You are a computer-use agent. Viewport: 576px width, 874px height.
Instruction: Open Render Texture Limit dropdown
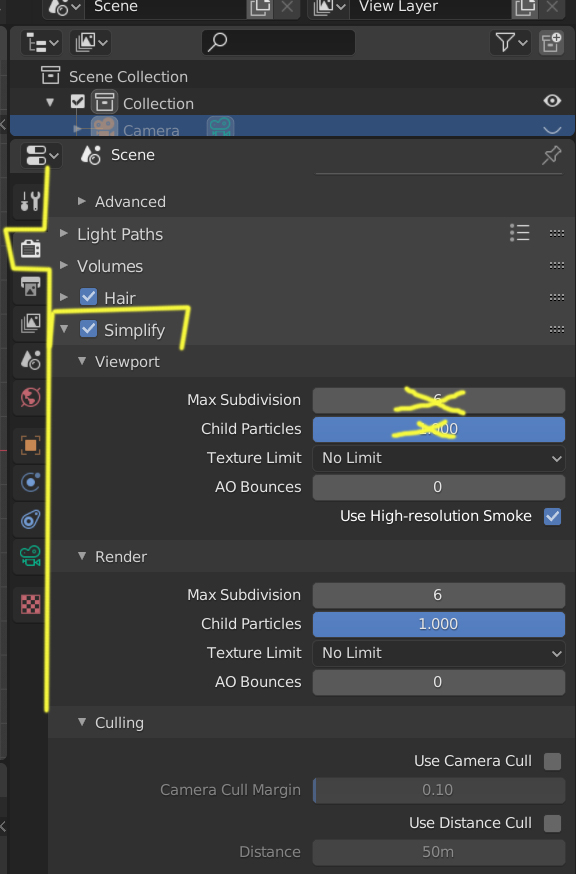[438, 653]
